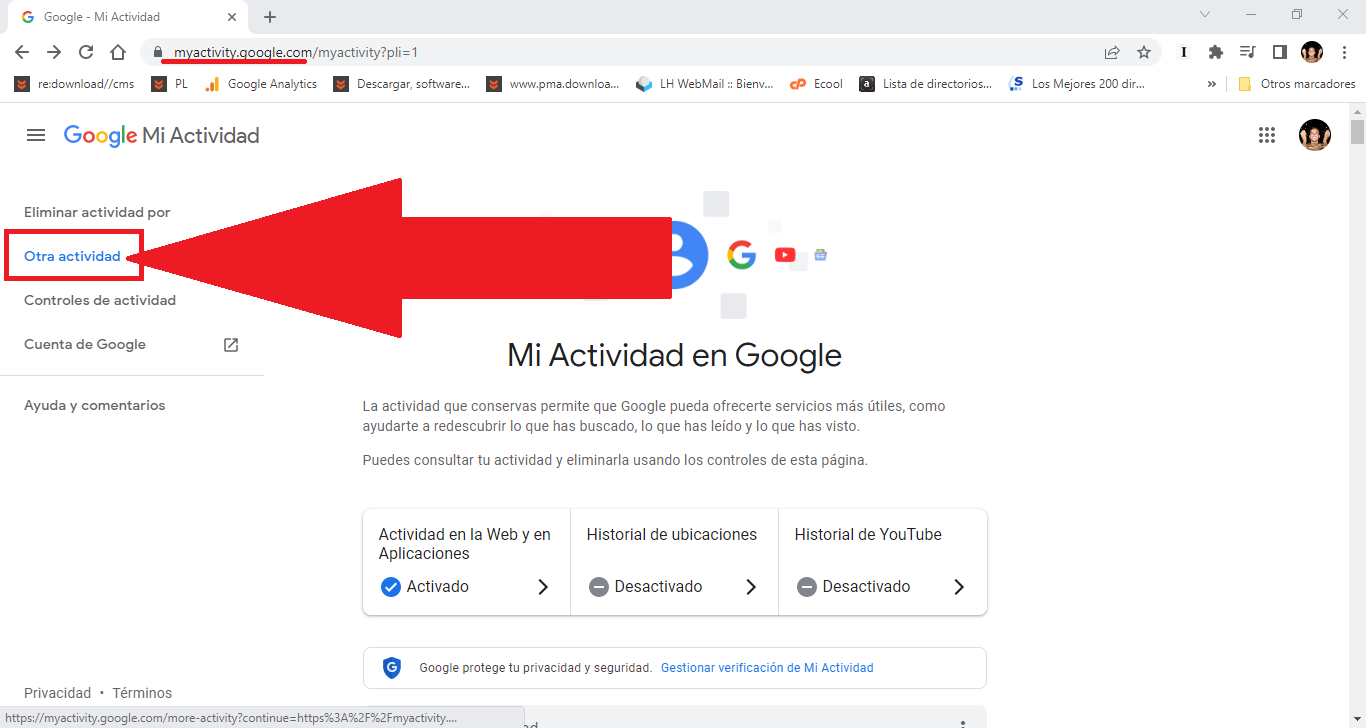Select Otra actividad in the sidebar
This screenshot has width=1366, height=728.
coord(72,257)
